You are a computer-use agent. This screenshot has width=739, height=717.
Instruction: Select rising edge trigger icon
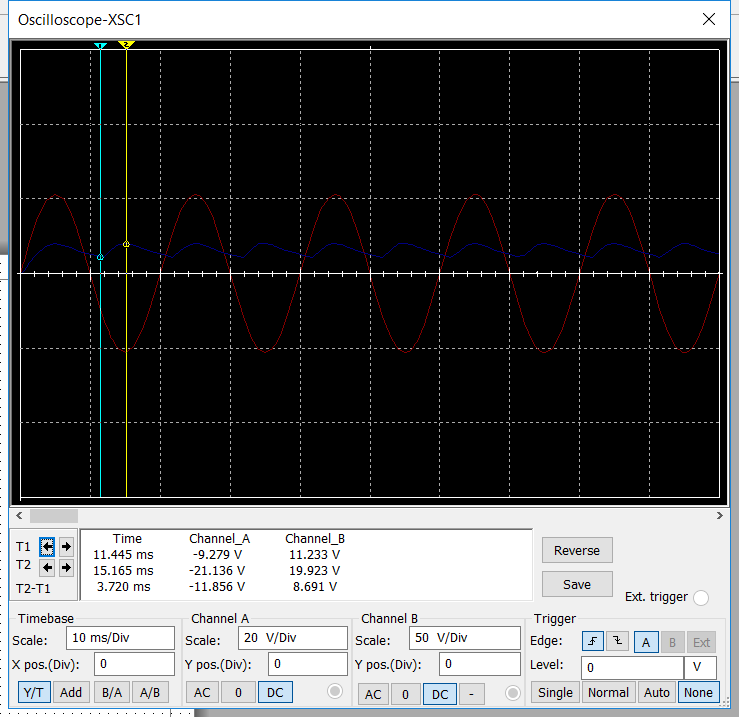[592, 641]
